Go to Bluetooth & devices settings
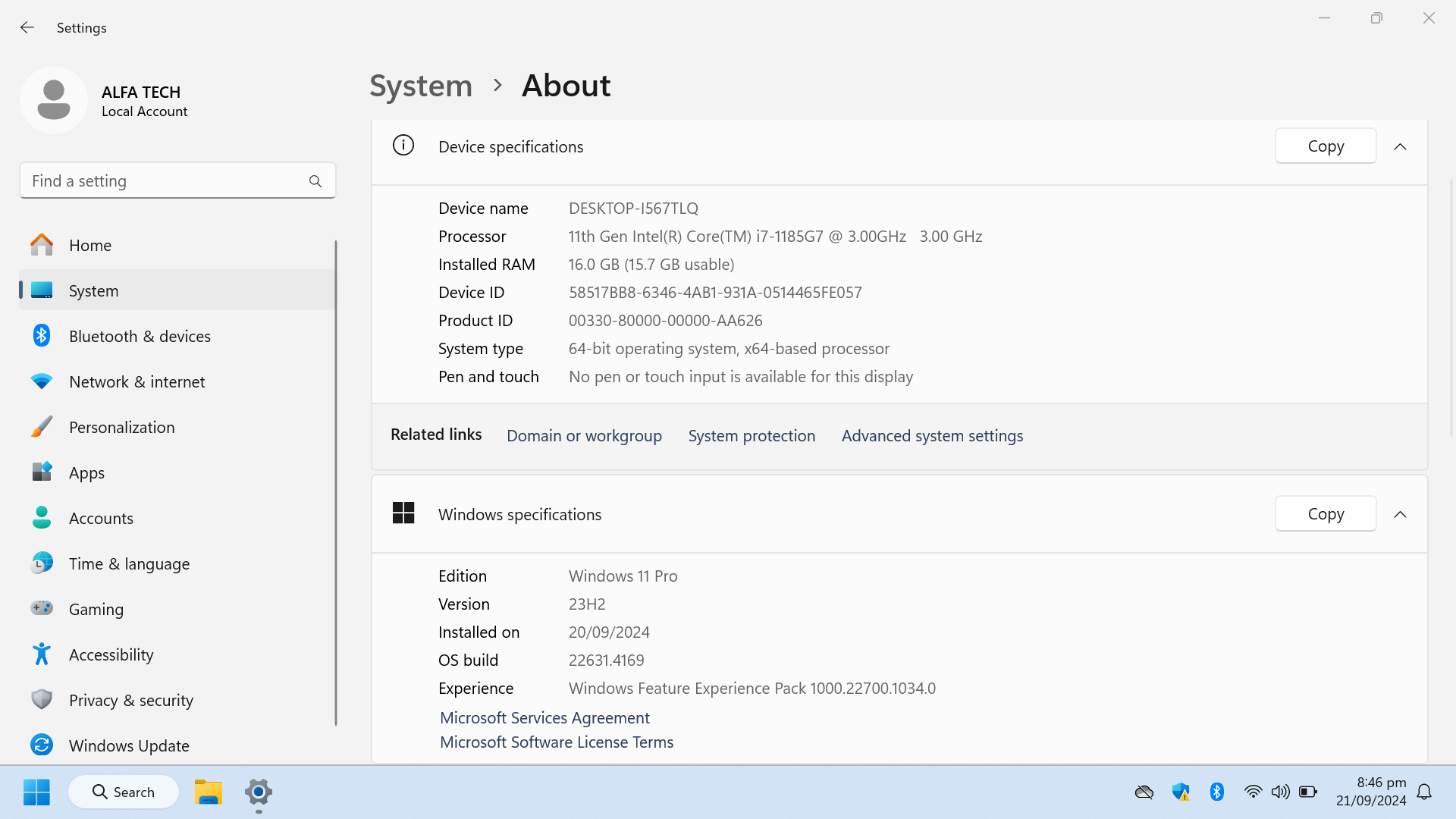Image resolution: width=1456 pixels, height=819 pixels. (177, 336)
